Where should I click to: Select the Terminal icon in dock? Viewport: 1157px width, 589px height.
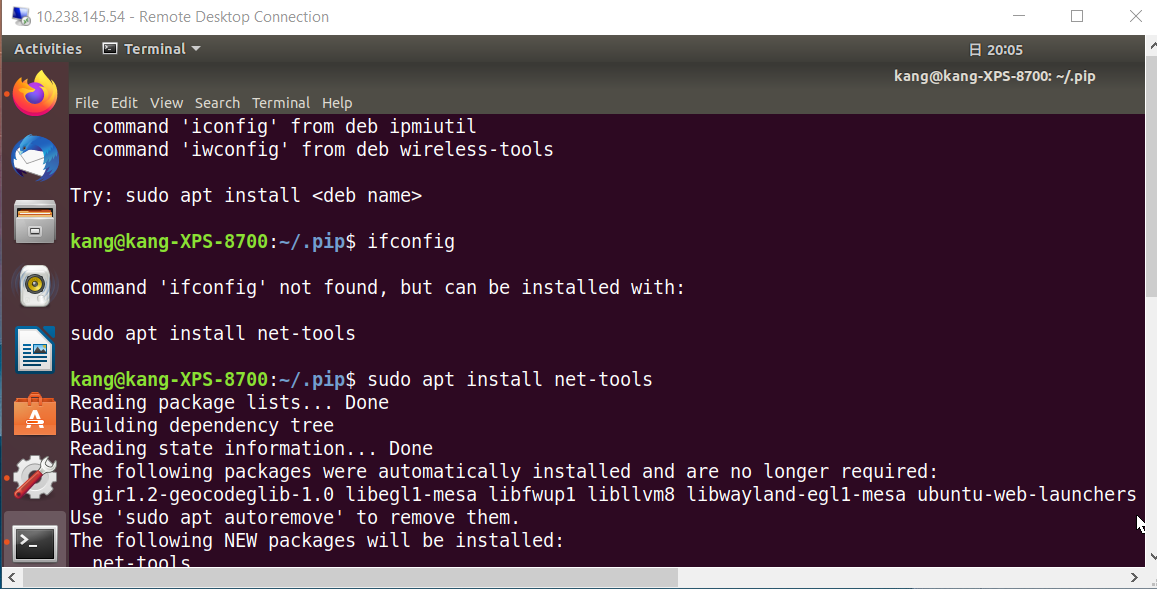coord(35,544)
